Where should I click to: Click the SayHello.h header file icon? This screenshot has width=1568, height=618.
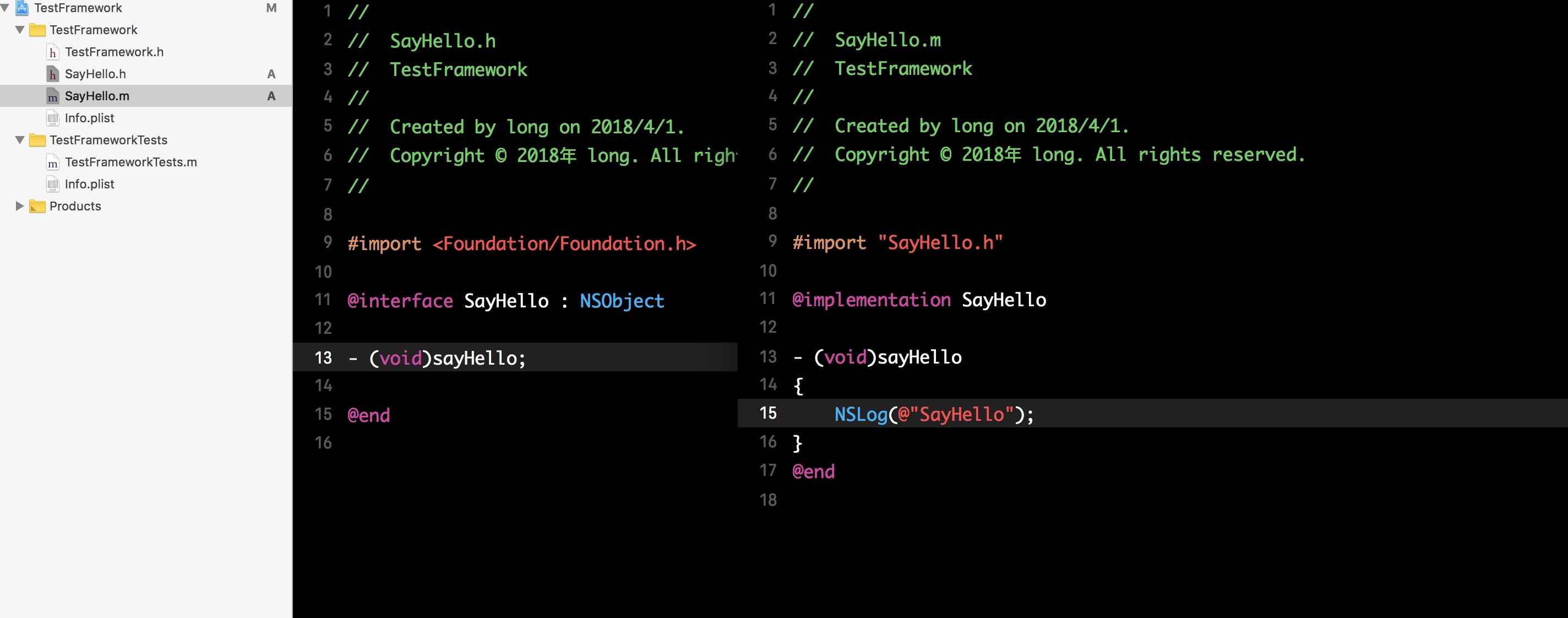tap(53, 74)
